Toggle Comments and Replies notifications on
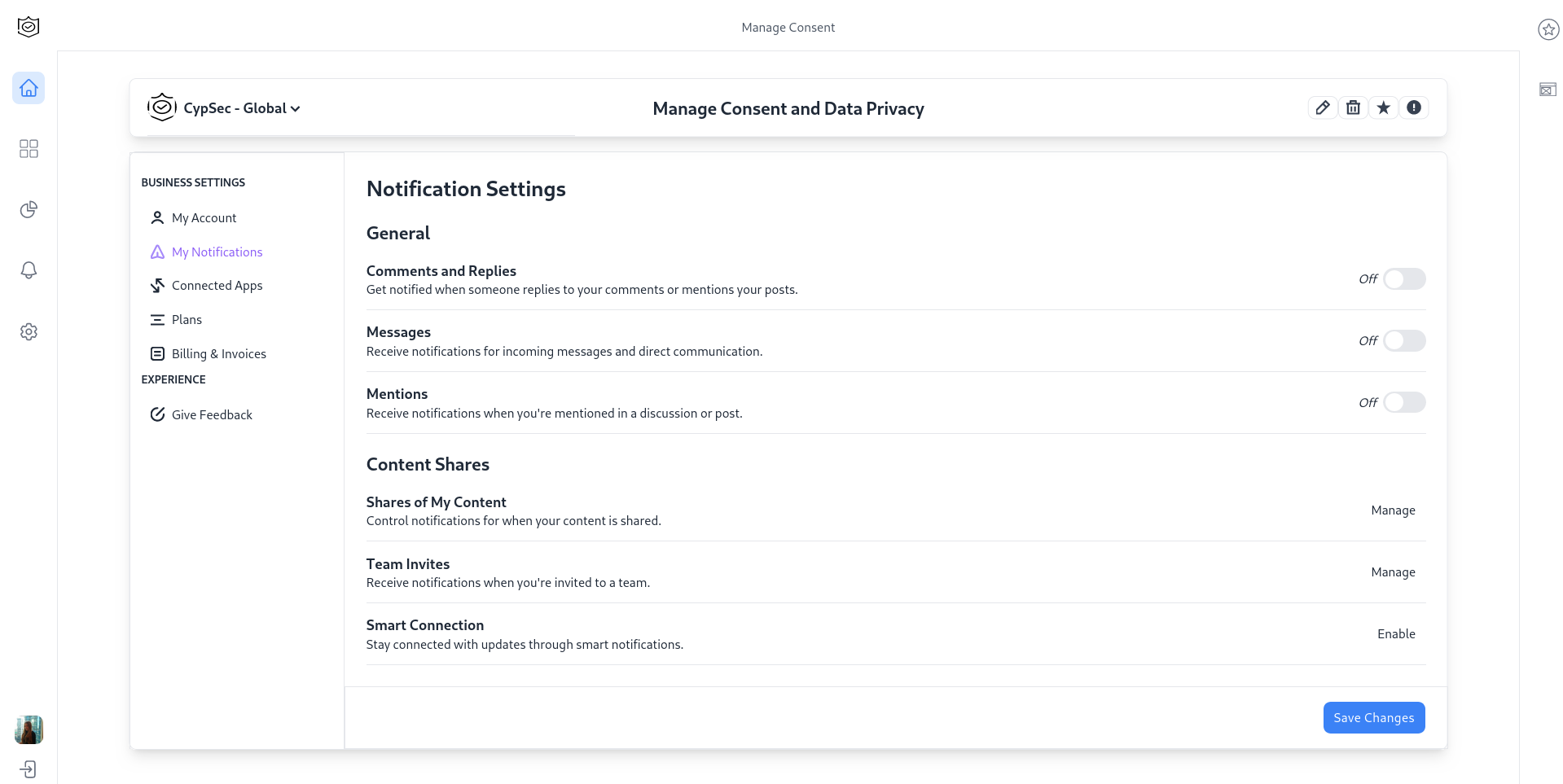Image resolution: width=1563 pixels, height=784 pixels. (1404, 279)
